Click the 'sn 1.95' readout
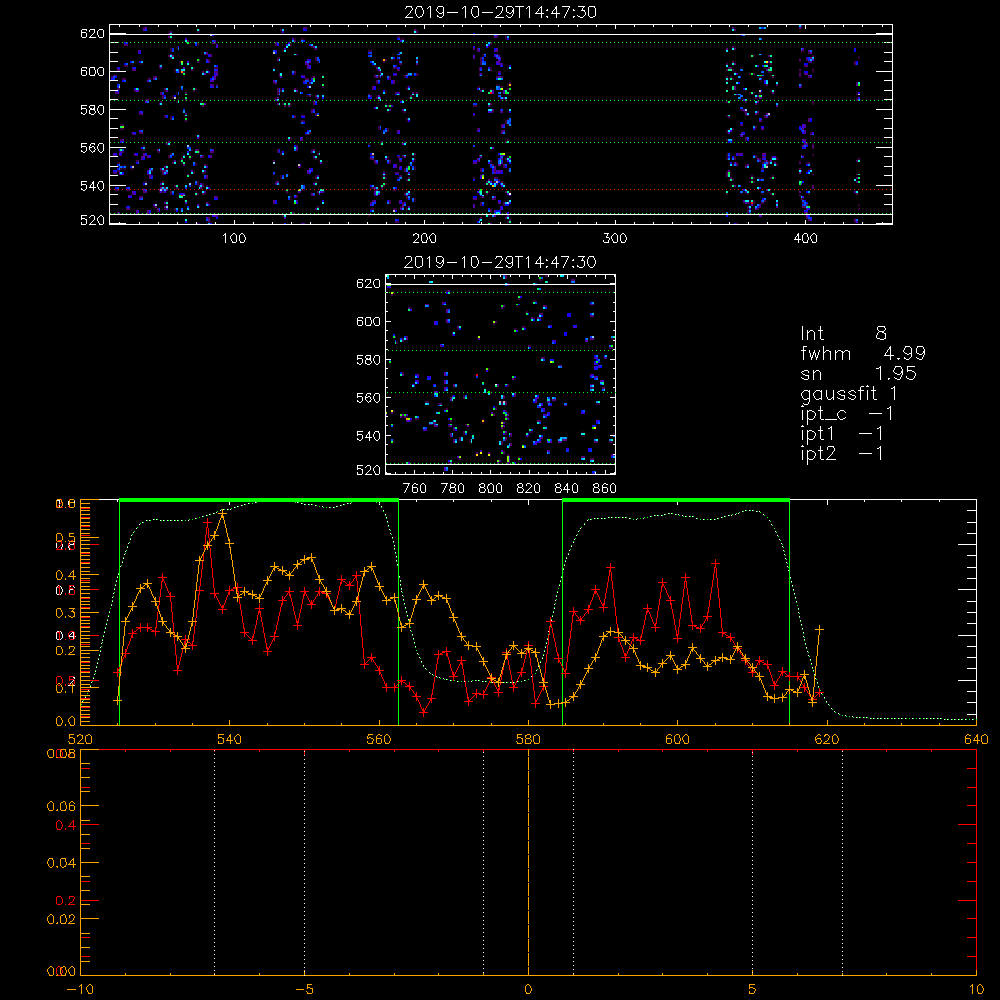This screenshot has width=1000, height=1000. [858, 374]
